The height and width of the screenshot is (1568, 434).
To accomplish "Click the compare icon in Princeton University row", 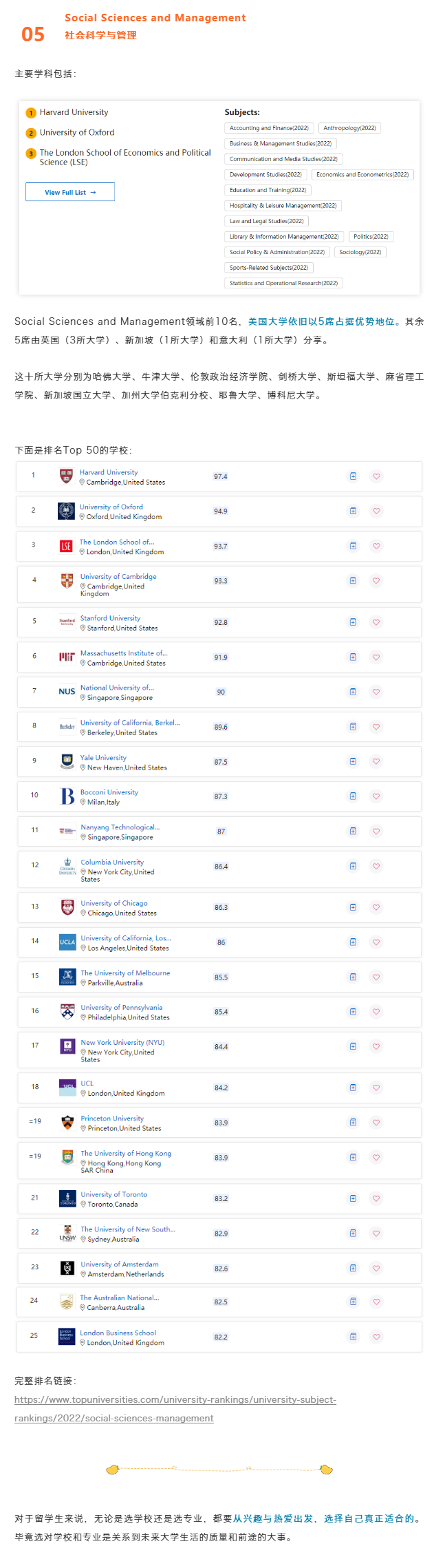I will click(x=353, y=1122).
